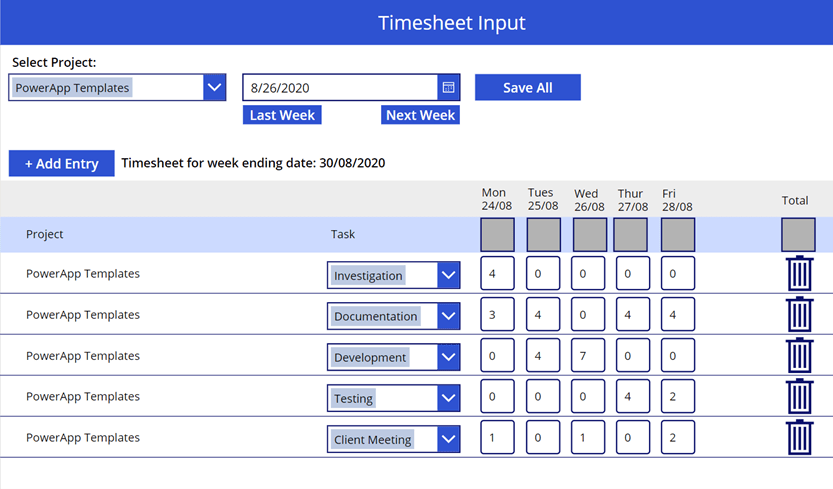Delete the Investigation row with trash icon

coord(800,273)
